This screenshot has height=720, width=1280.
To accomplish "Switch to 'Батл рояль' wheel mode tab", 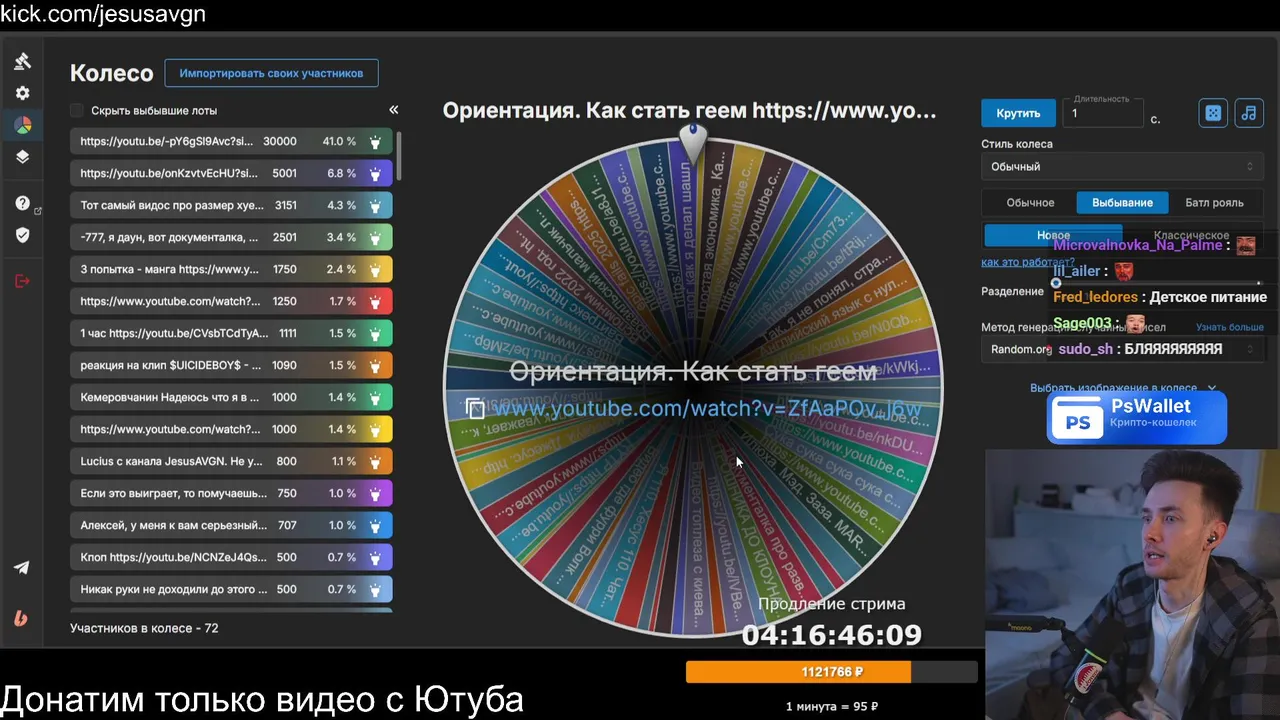I will [1214, 202].
